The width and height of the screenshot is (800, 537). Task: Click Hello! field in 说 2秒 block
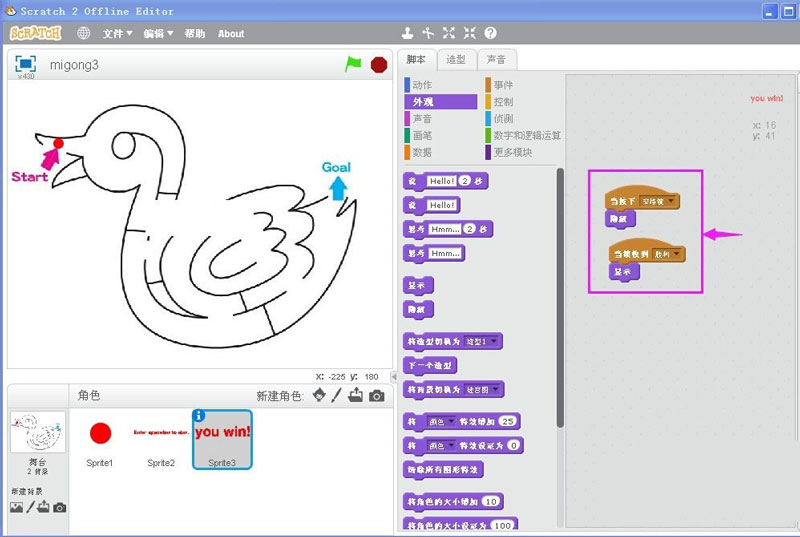[441, 181]
